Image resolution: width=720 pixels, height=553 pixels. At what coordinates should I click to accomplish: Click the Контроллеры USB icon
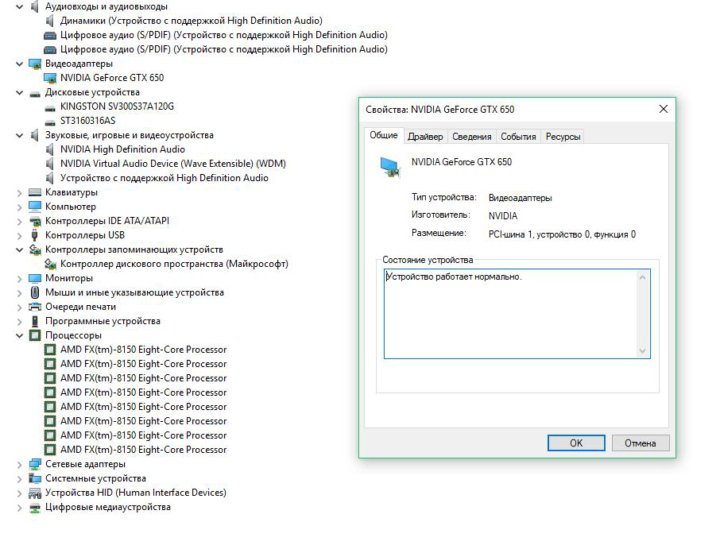(34, 235)
